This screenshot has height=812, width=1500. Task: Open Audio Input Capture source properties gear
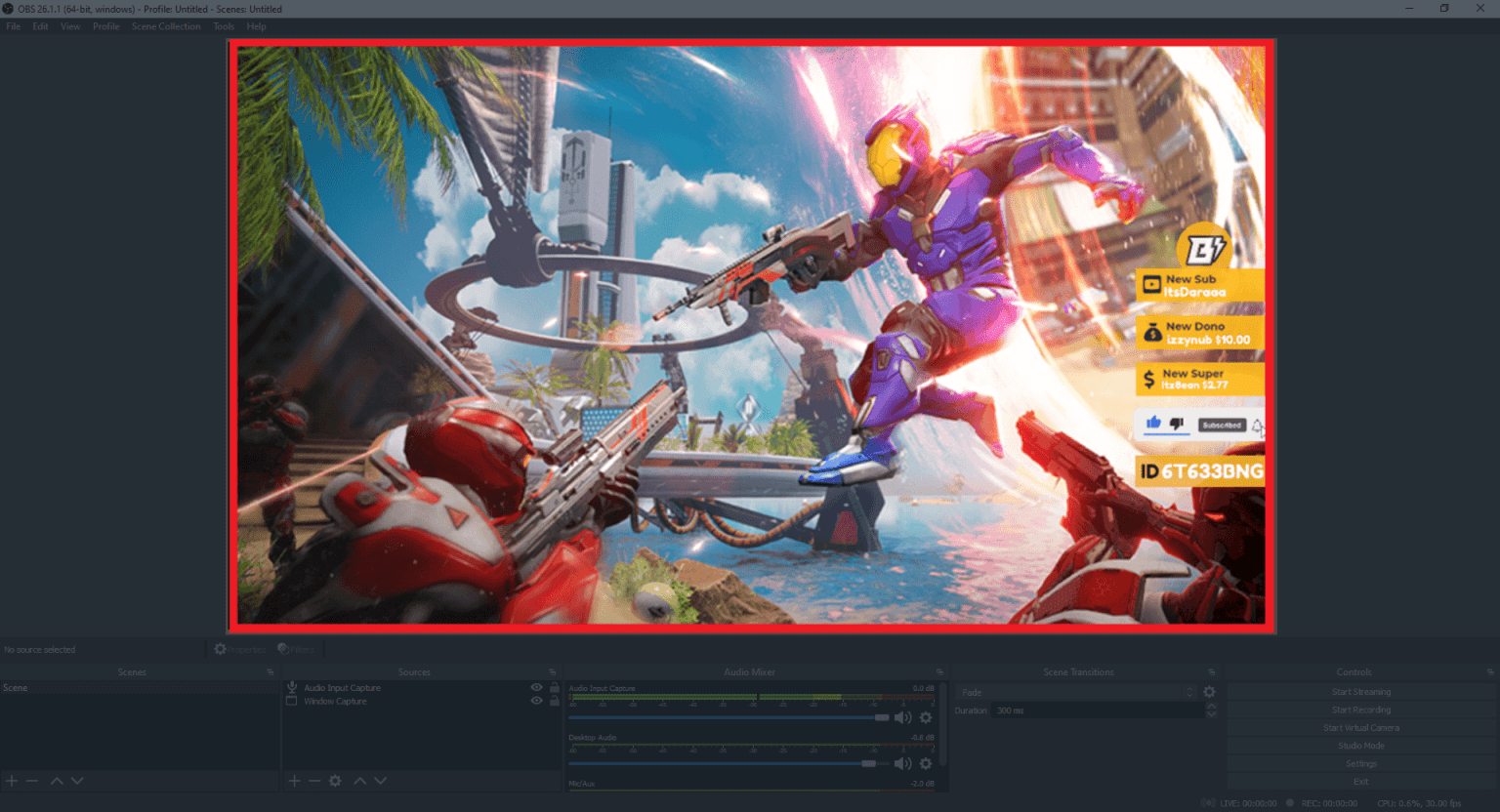tap(925, 716)
